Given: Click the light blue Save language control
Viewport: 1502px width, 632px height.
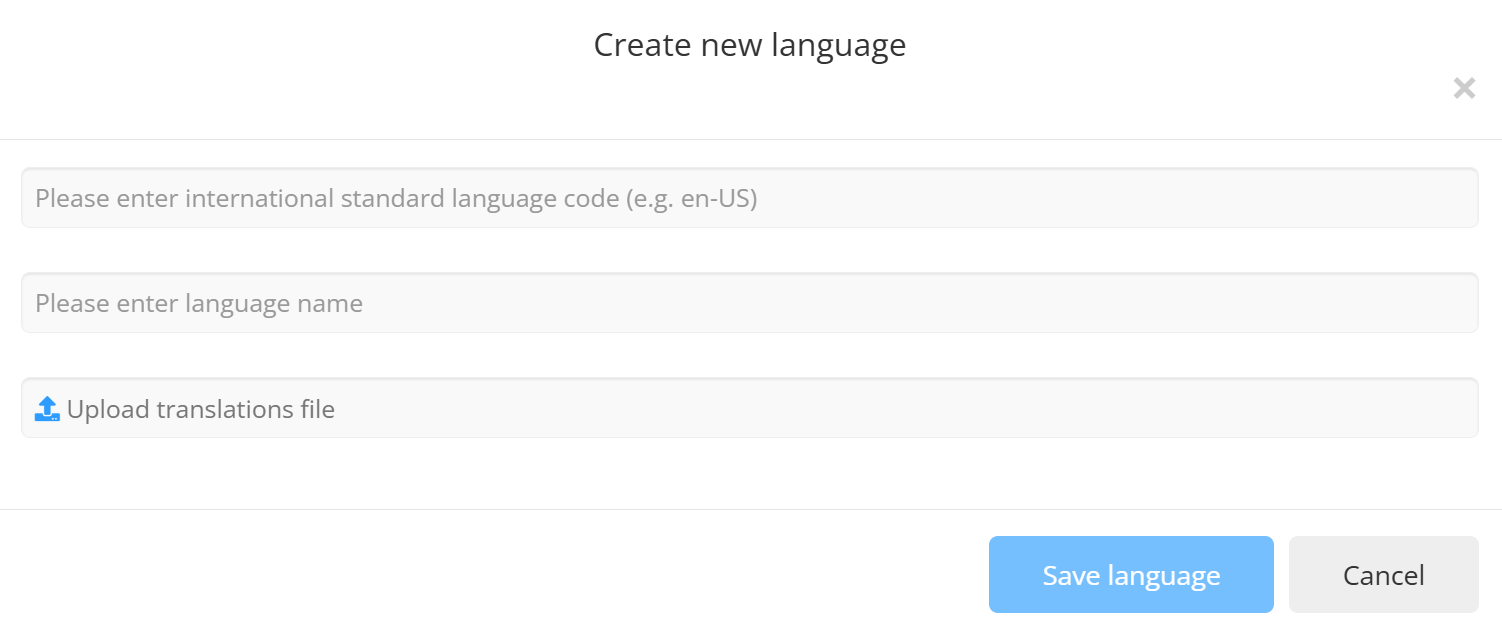Looking at the screenshot, I should 1131,575.
